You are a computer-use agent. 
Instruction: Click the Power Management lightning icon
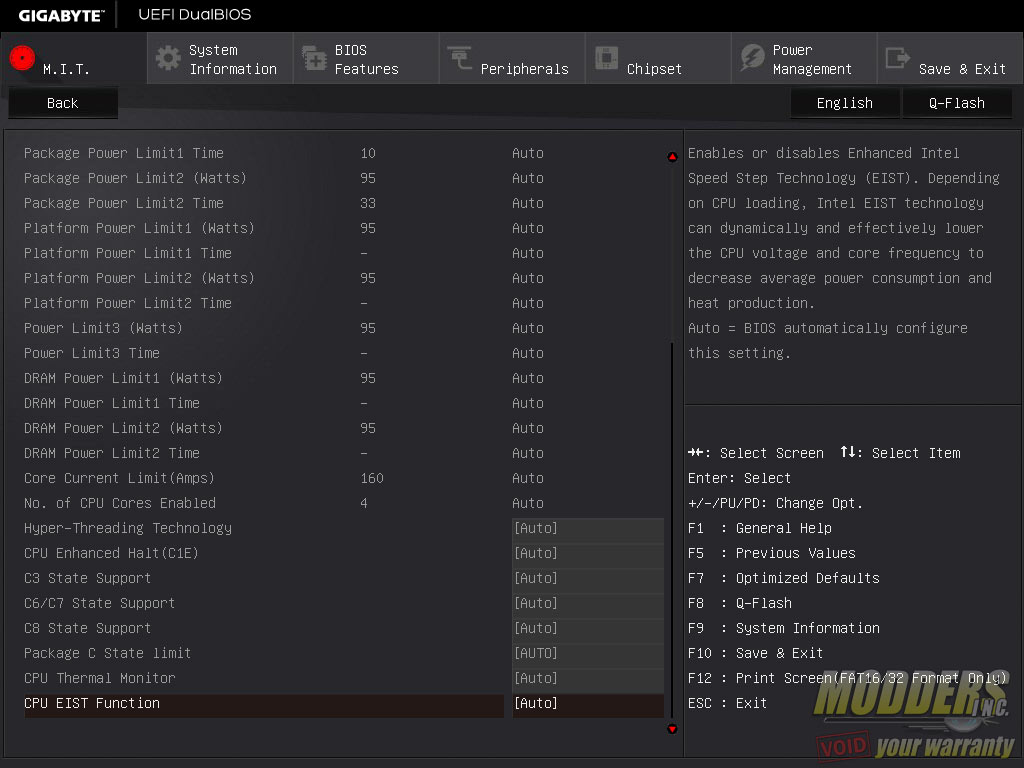(752, 57)
